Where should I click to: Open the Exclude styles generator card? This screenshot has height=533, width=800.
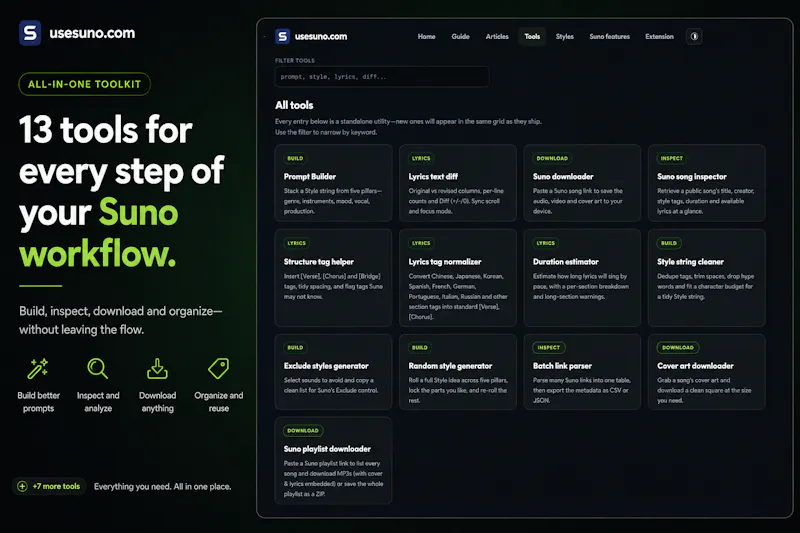click(333, 372)
